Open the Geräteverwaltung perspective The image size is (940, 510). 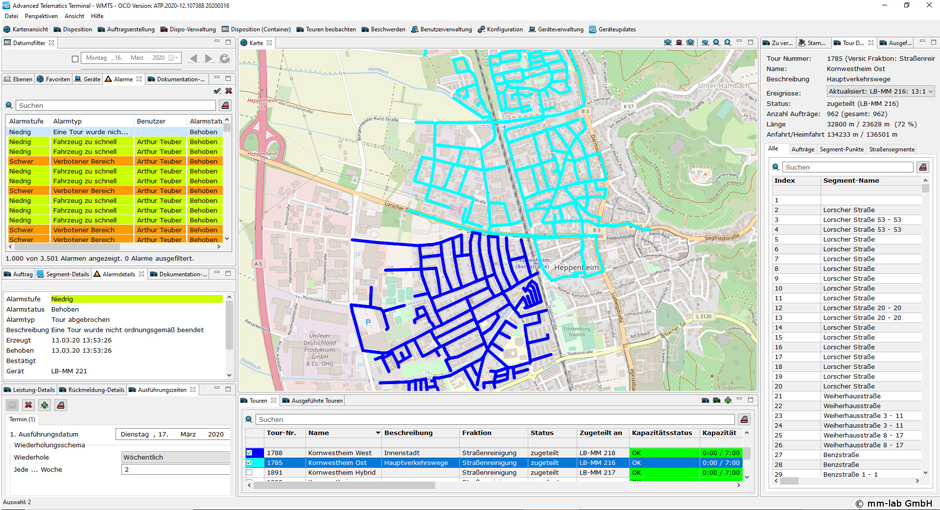coord(556,29)
